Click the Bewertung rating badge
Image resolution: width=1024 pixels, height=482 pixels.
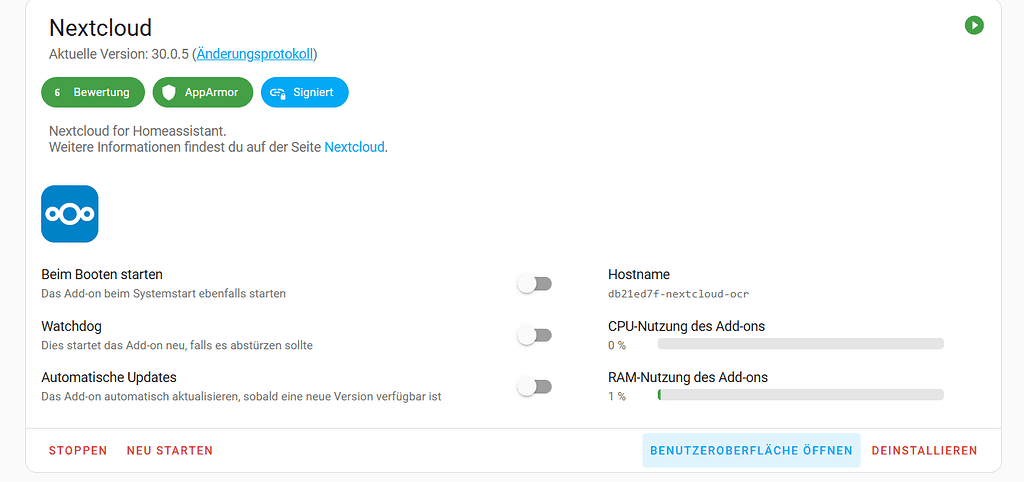point(91,92)
